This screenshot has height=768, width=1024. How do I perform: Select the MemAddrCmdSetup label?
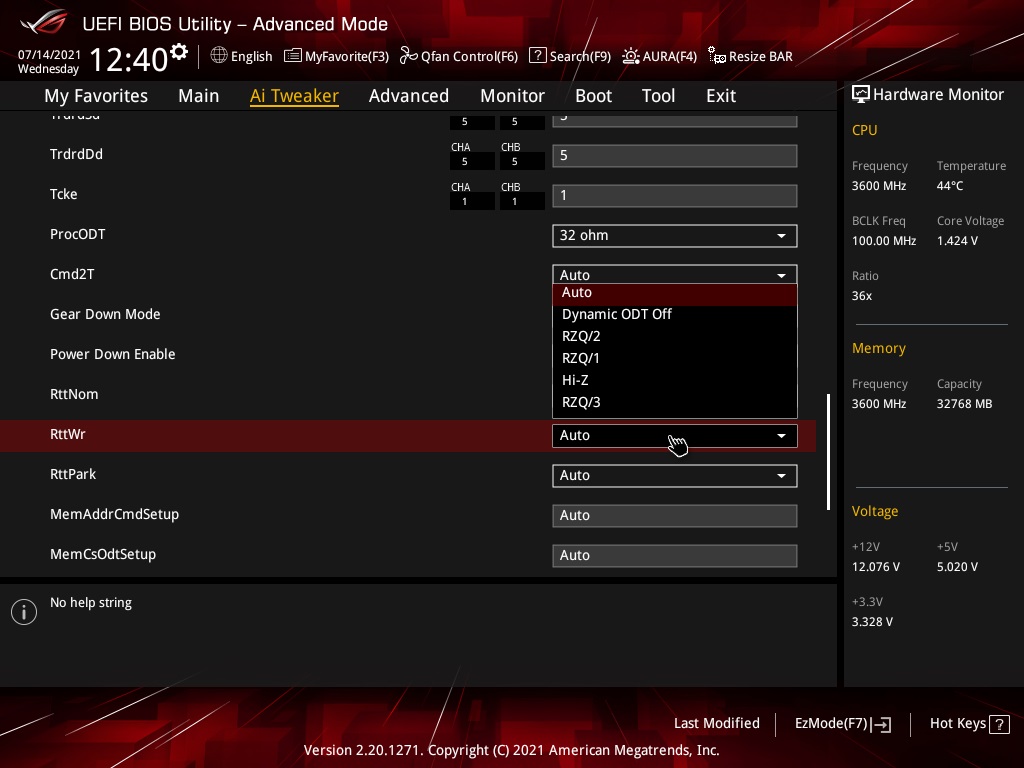point(114,514)
